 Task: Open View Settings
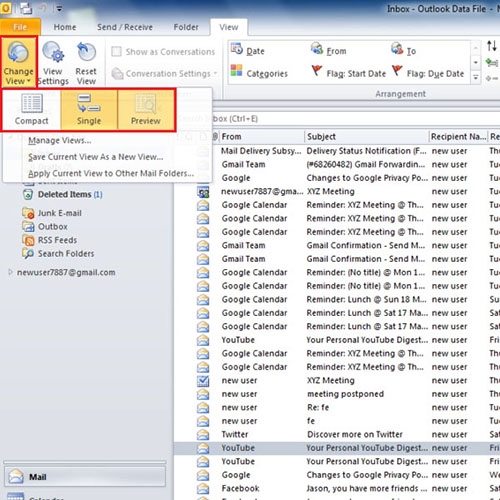pyautogui.click(x=53, y=62)
